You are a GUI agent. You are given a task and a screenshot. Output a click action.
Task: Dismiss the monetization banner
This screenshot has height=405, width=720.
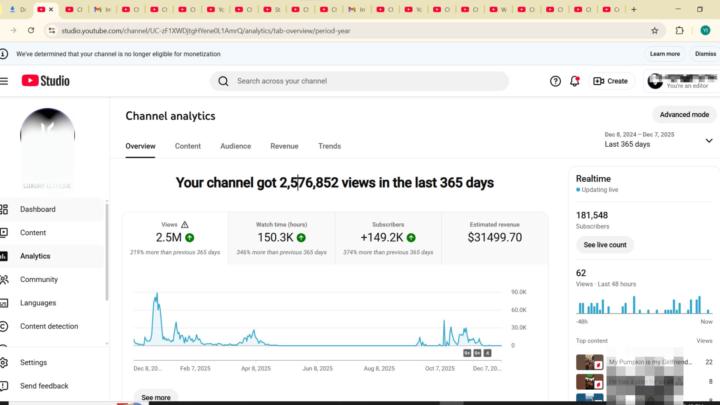[x=705, y=54]
